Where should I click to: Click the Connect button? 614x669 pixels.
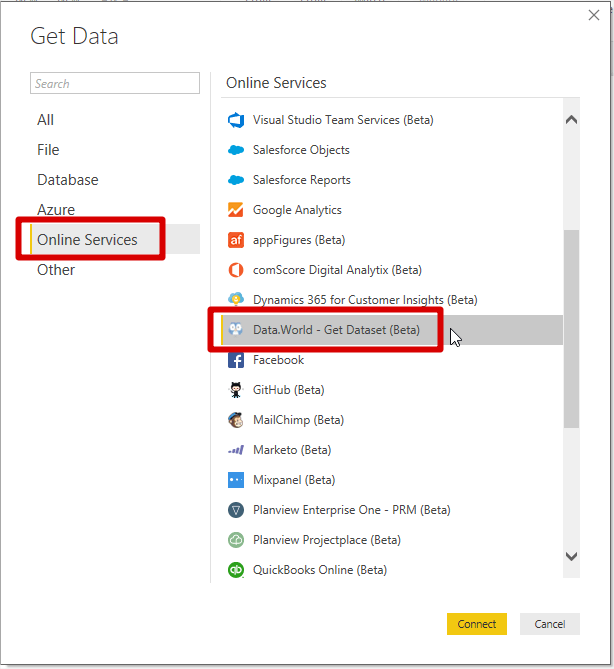click(477, 624)
